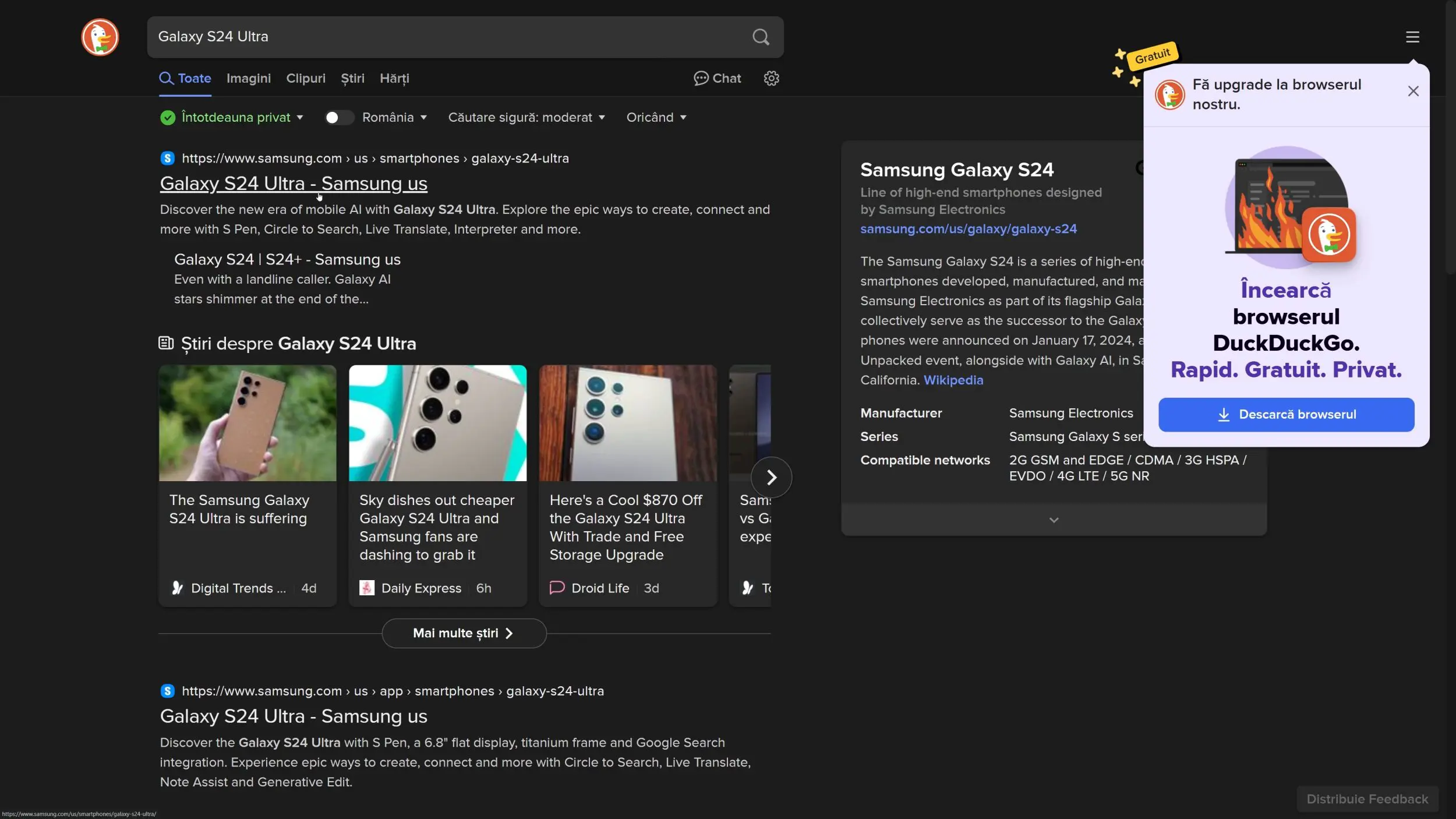The image size is (1456, 819).
Task: Open the Căutare sigură: moderat dropdown
Action: (526, 118)
